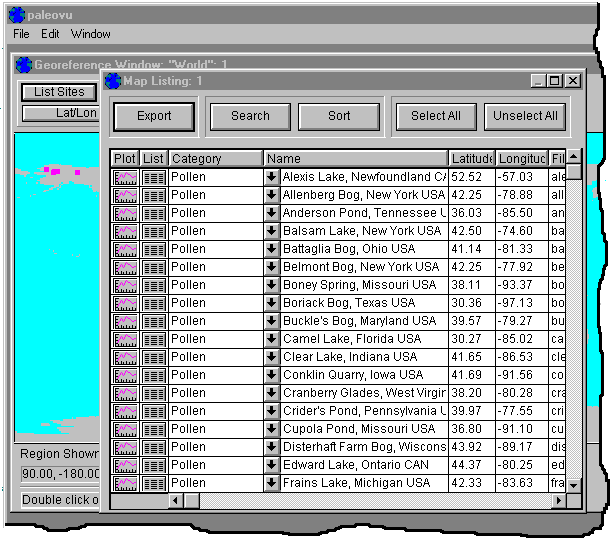Click the Select All button

point(435,116)
